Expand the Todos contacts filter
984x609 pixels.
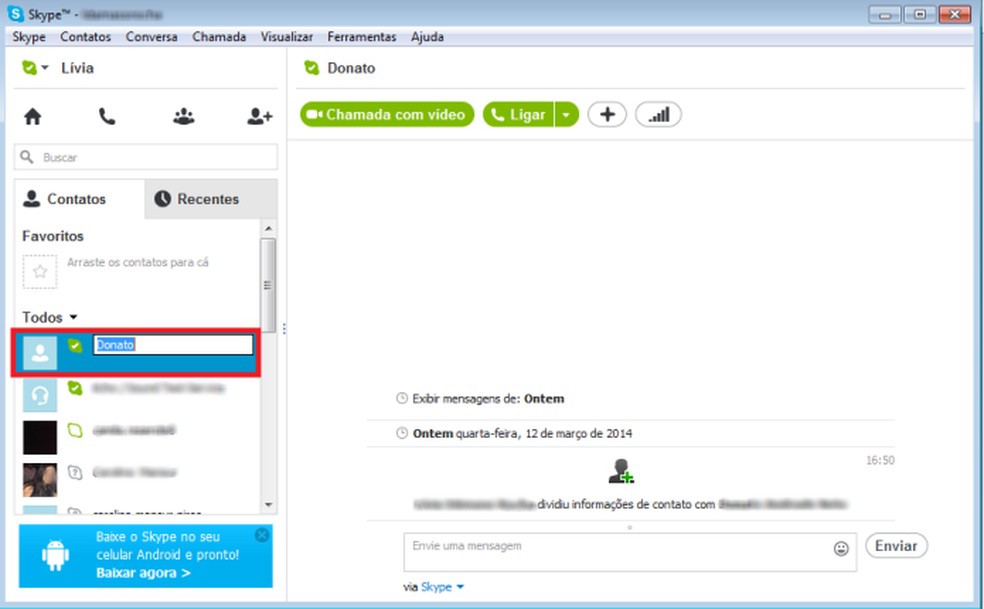pos(50,316)
